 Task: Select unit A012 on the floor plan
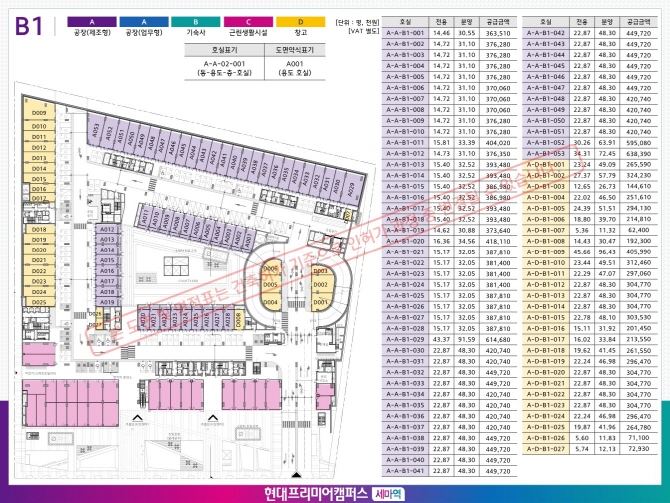(x=110, y=230)
